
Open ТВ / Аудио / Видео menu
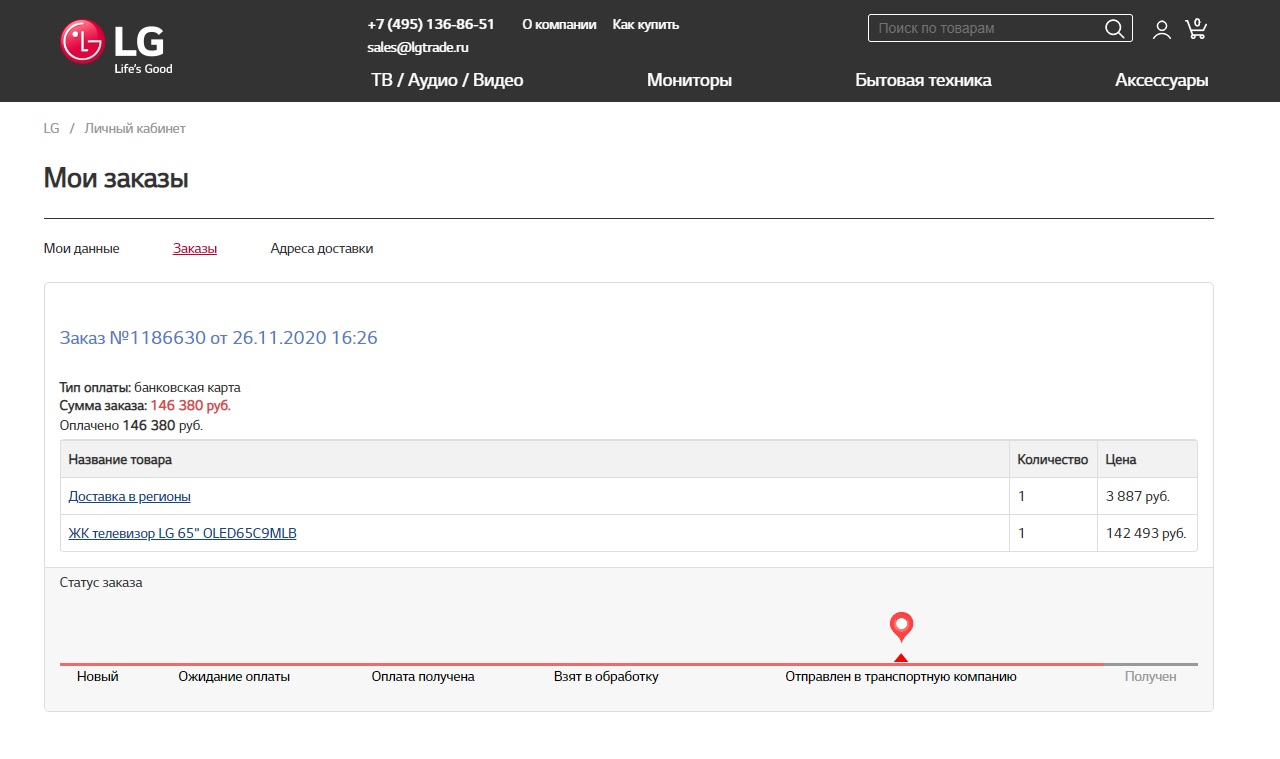[x=447, y=81]
